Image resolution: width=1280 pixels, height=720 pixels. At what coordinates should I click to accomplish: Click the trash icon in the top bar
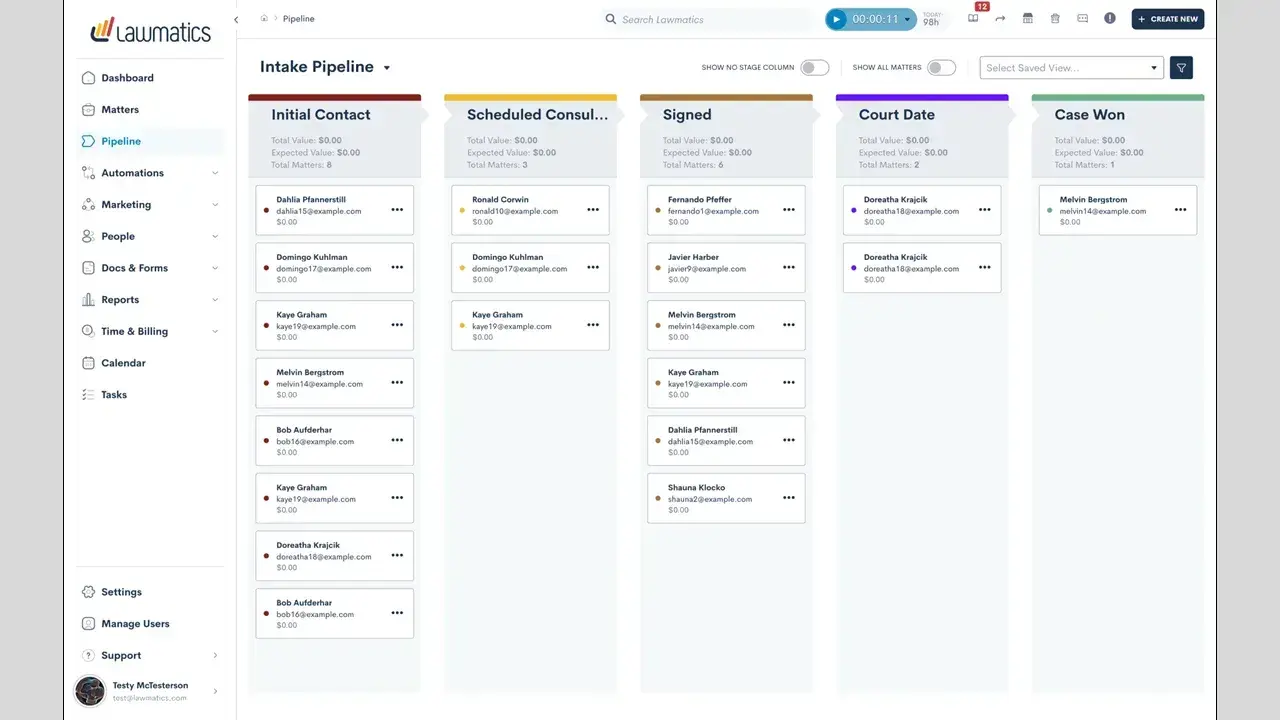tap(1054, 18)
